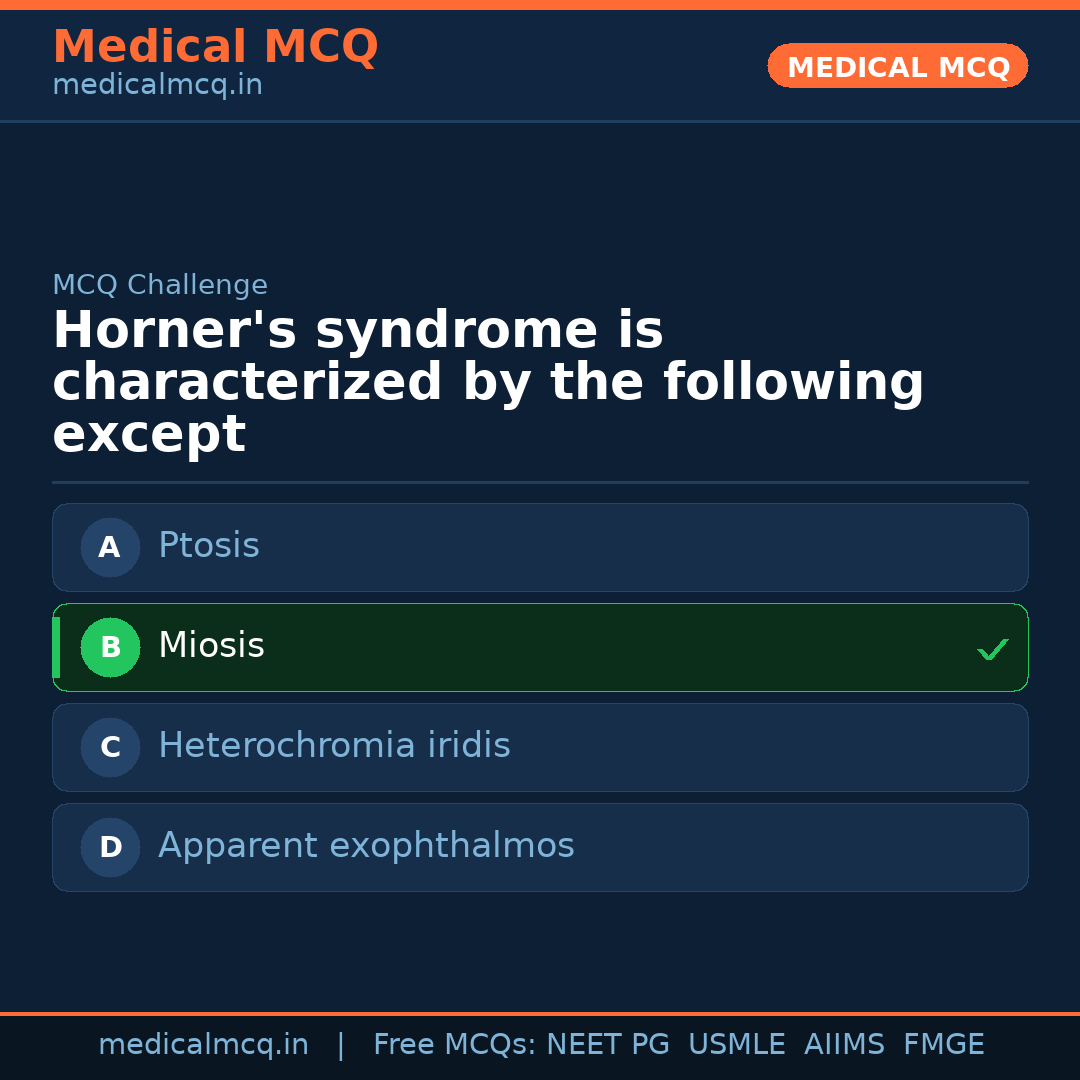Screen dimensions: 1080x1080
Task: Open the medicalmcq.in link in the footer
Action: (x=204, y=1043)
